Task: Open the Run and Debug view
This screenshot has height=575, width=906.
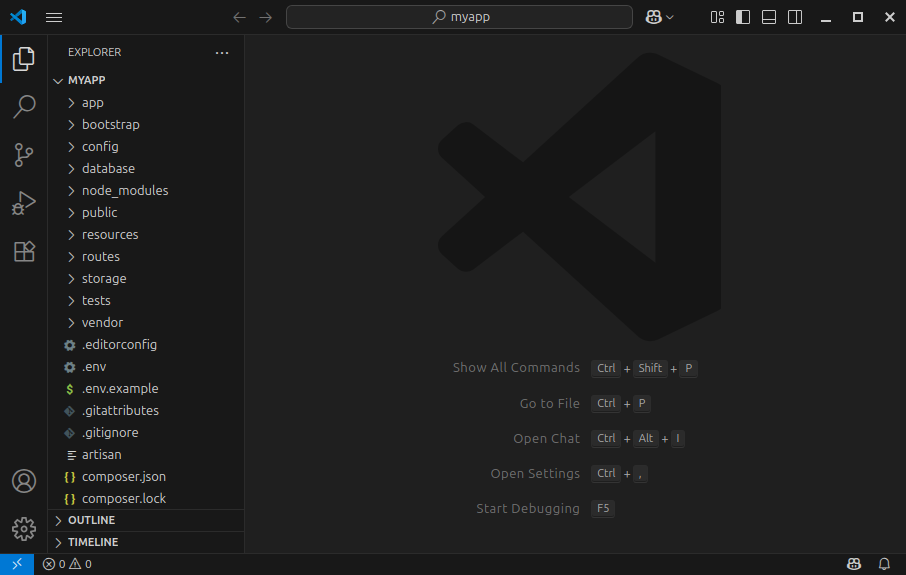Action: click(x=24, y=203)
